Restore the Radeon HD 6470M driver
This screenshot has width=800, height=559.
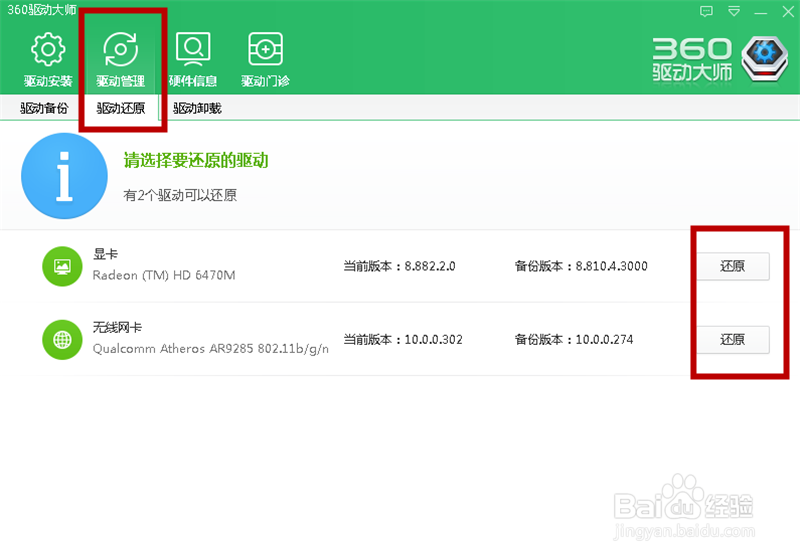click(x=733, y=266)
